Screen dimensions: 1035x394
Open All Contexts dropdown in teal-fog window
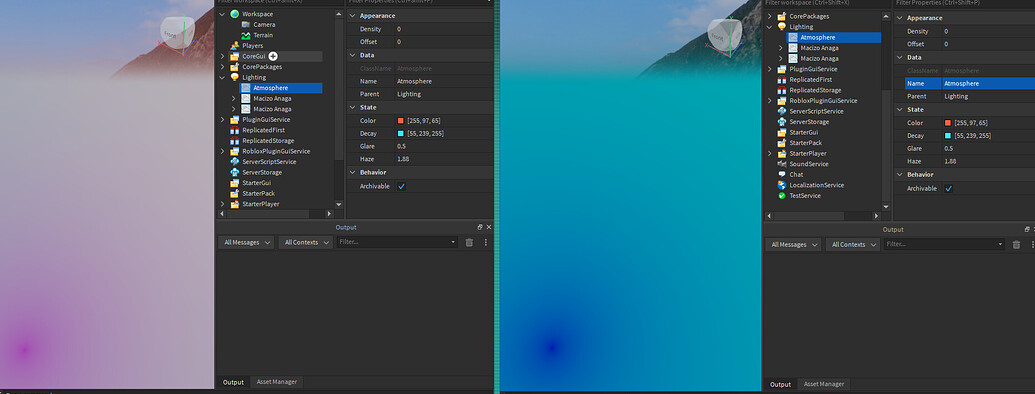tap(853, 244)
